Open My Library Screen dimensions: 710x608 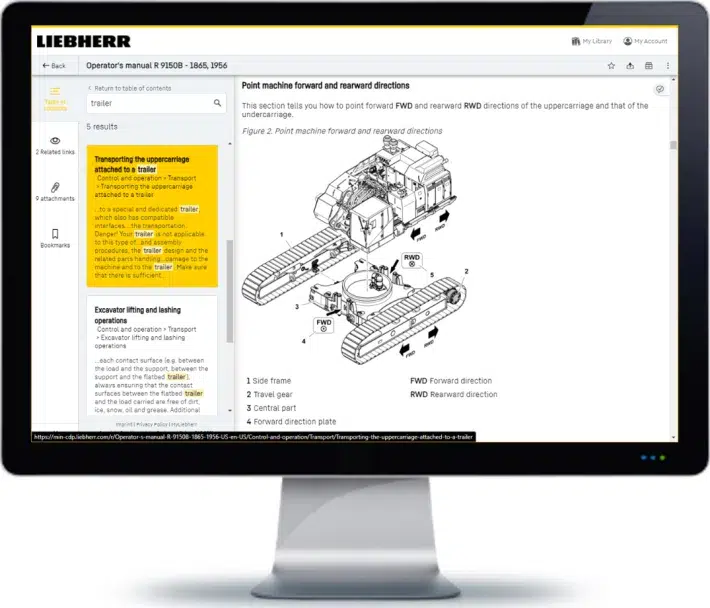(x=590, y=41)
